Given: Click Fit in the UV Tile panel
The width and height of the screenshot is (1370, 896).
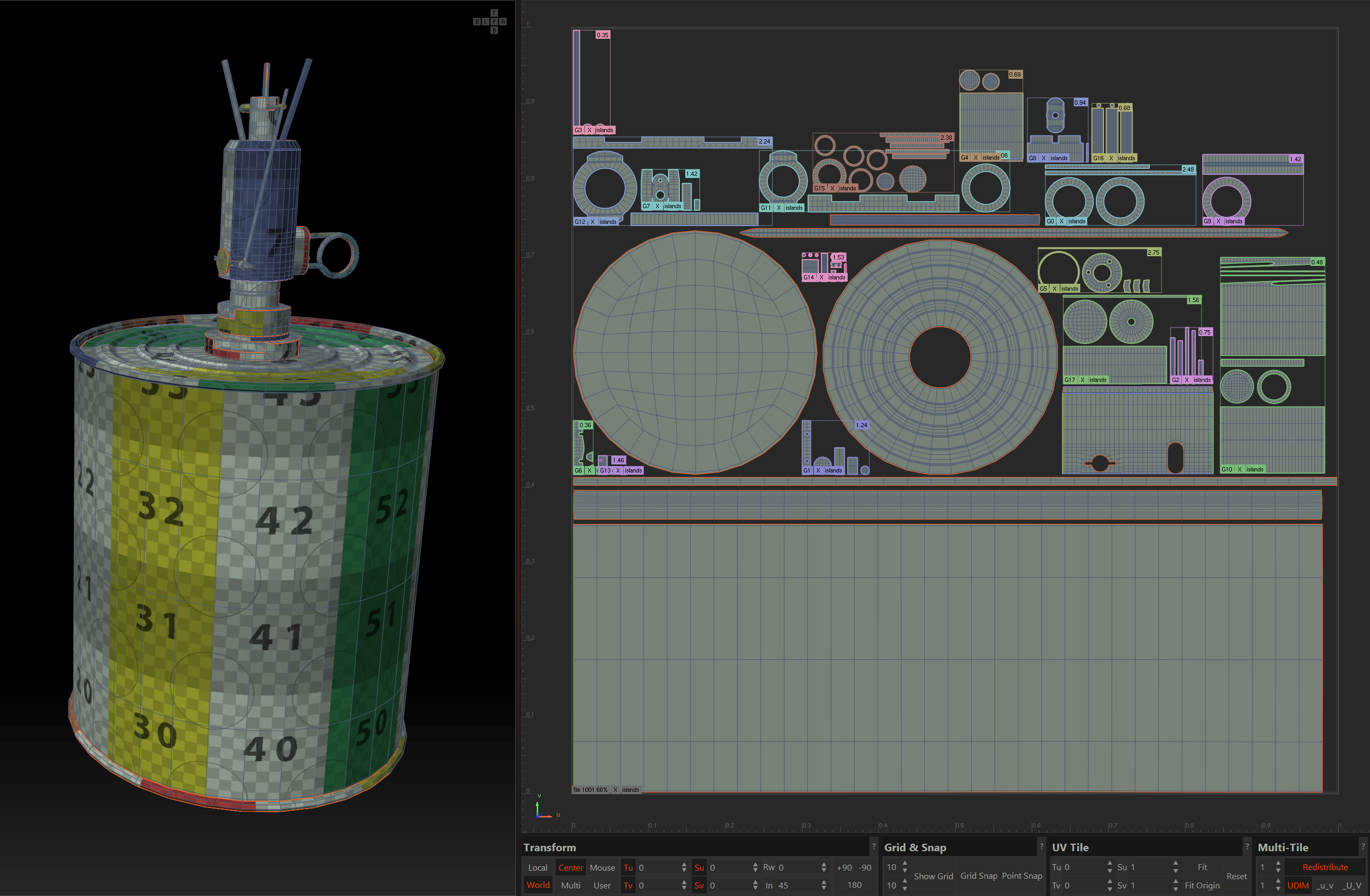Looking at the screenshot, I should pyautogui.click(x=1203, y=867).
